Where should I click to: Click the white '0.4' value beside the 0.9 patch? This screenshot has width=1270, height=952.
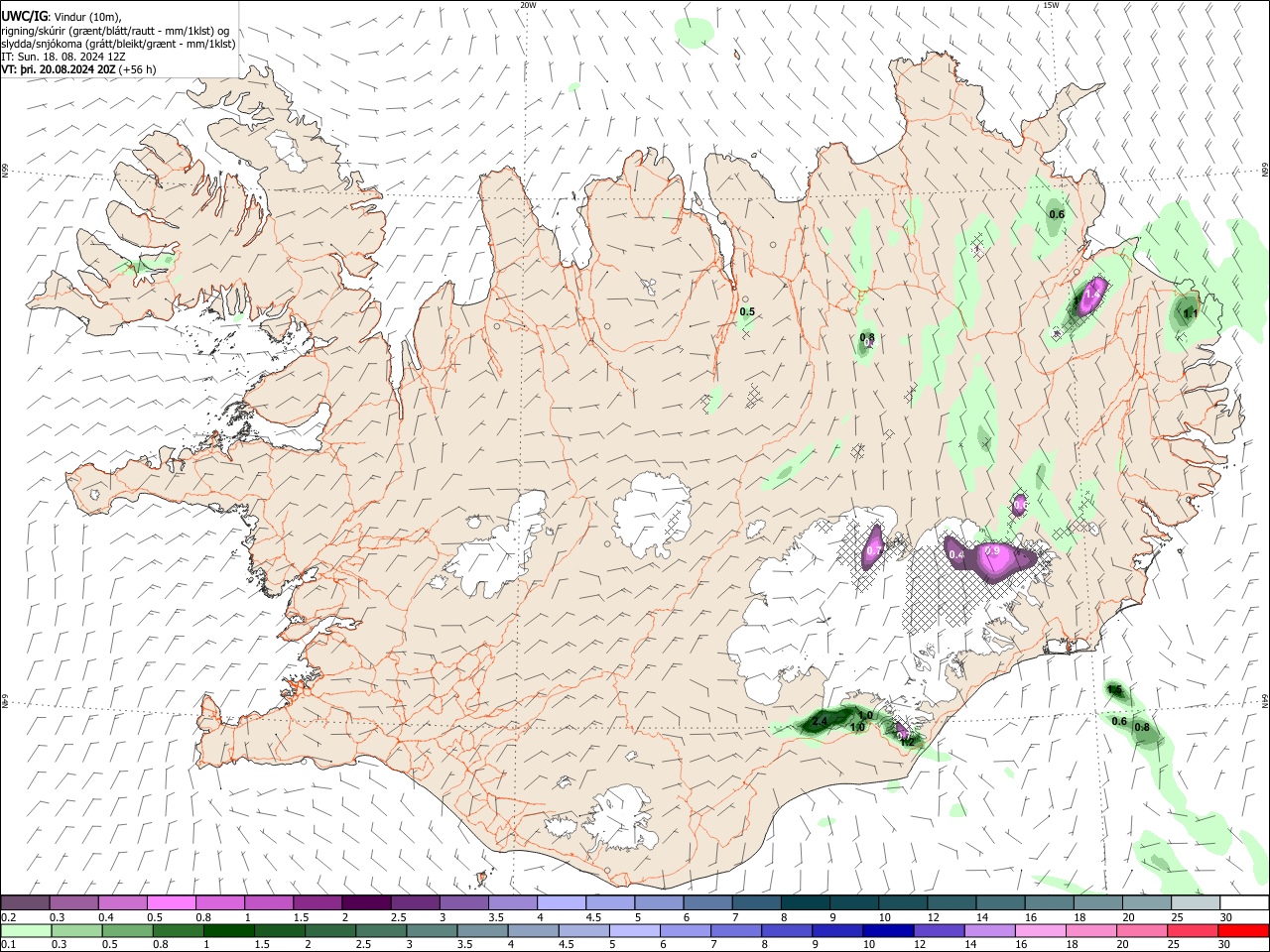(x=956, y=555)
